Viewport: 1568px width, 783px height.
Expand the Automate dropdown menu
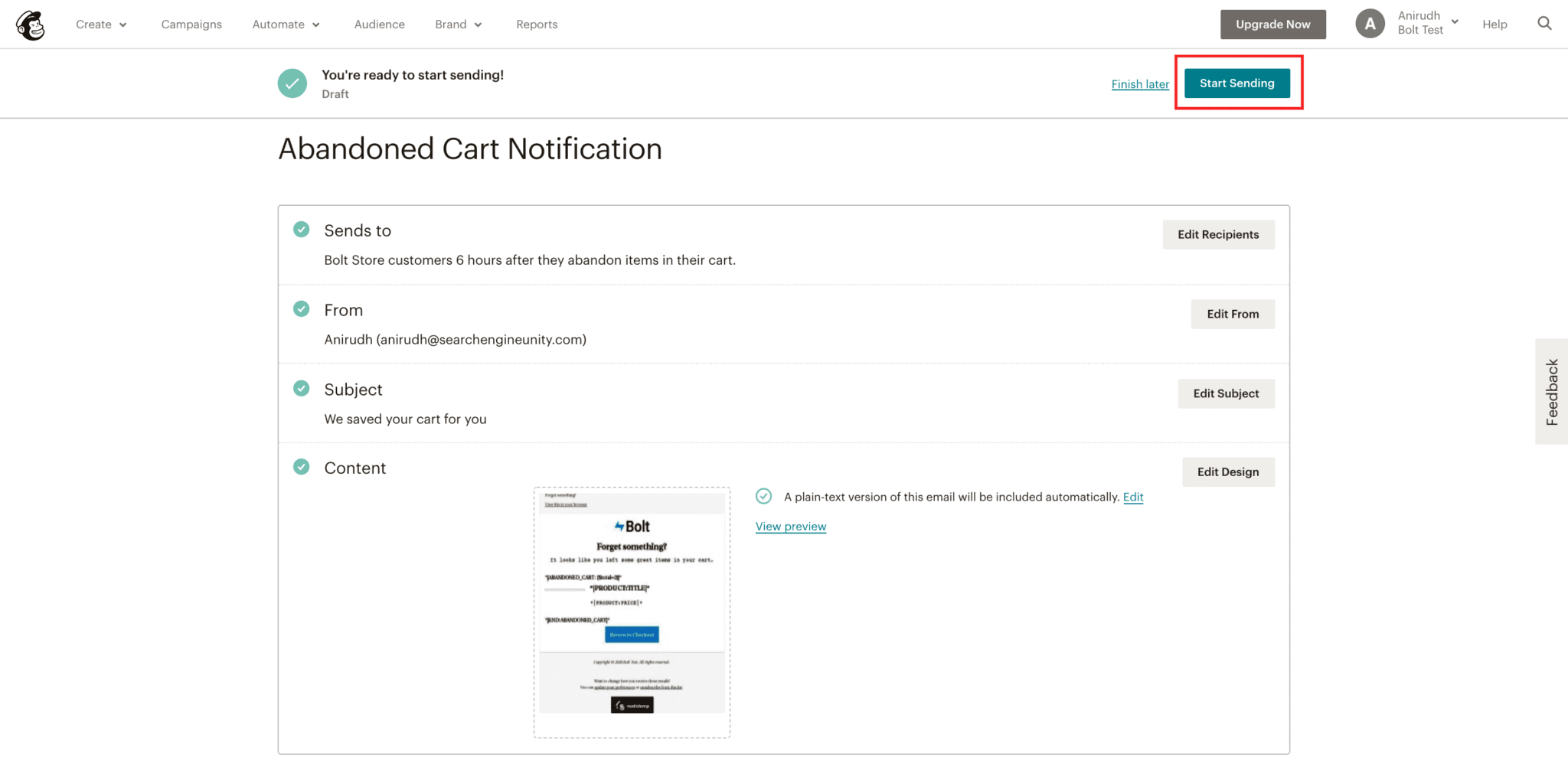click(286, 24)
